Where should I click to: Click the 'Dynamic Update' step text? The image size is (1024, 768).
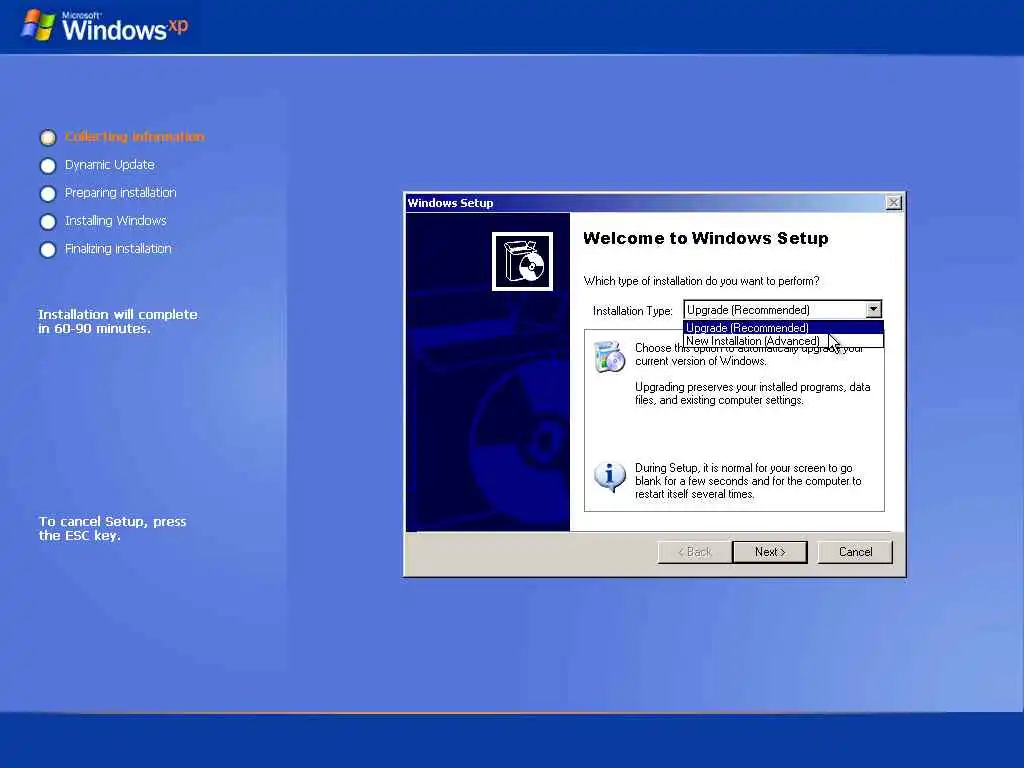point(110,165)
